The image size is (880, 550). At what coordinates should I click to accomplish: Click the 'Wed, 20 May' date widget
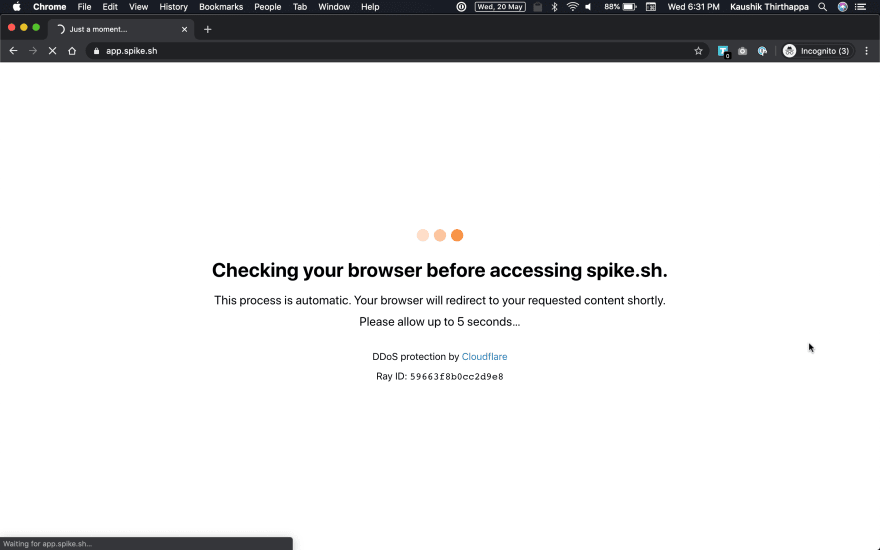[500, 7]
